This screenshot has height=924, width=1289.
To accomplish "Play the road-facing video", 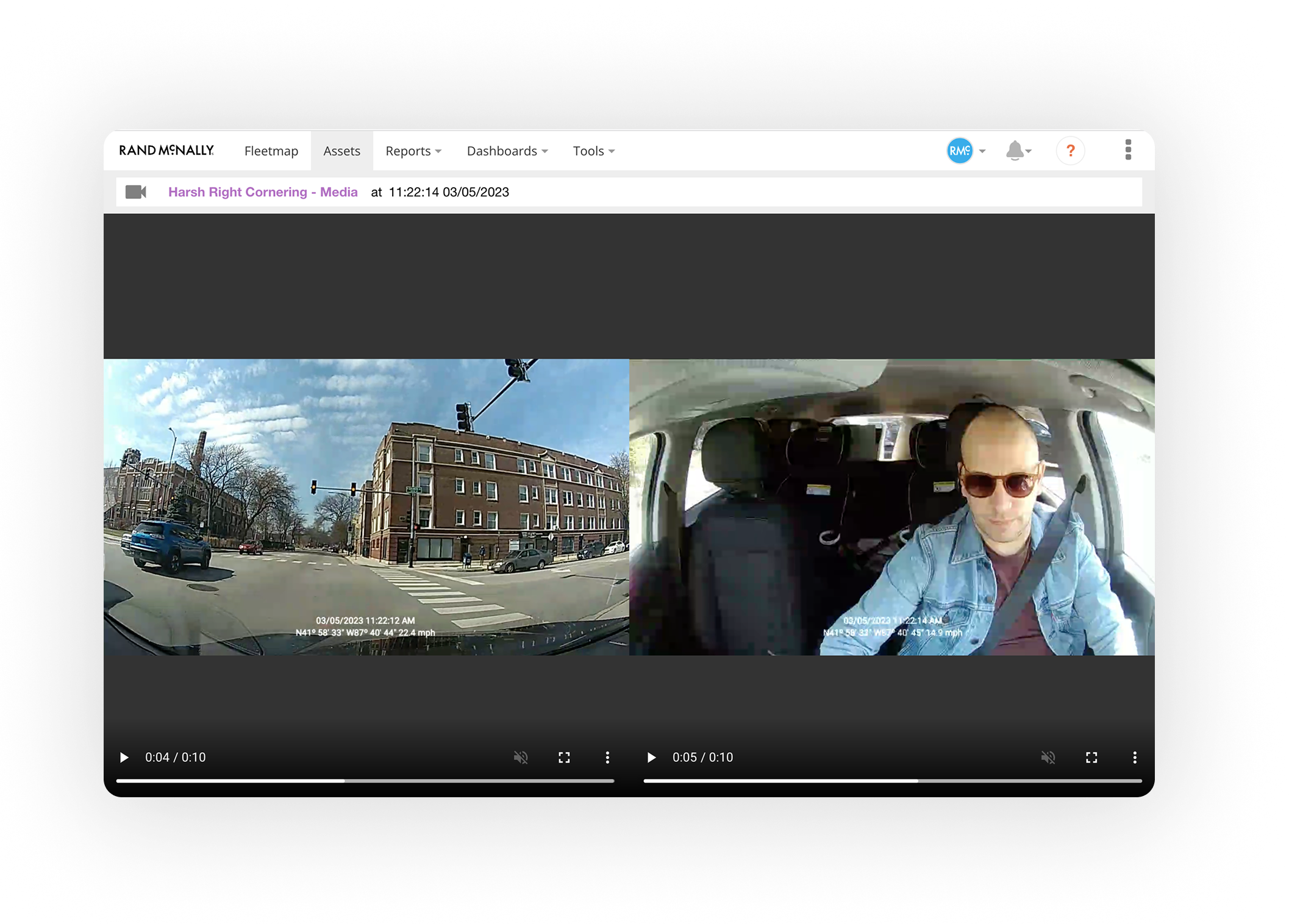I will click(x=124, y=758).
